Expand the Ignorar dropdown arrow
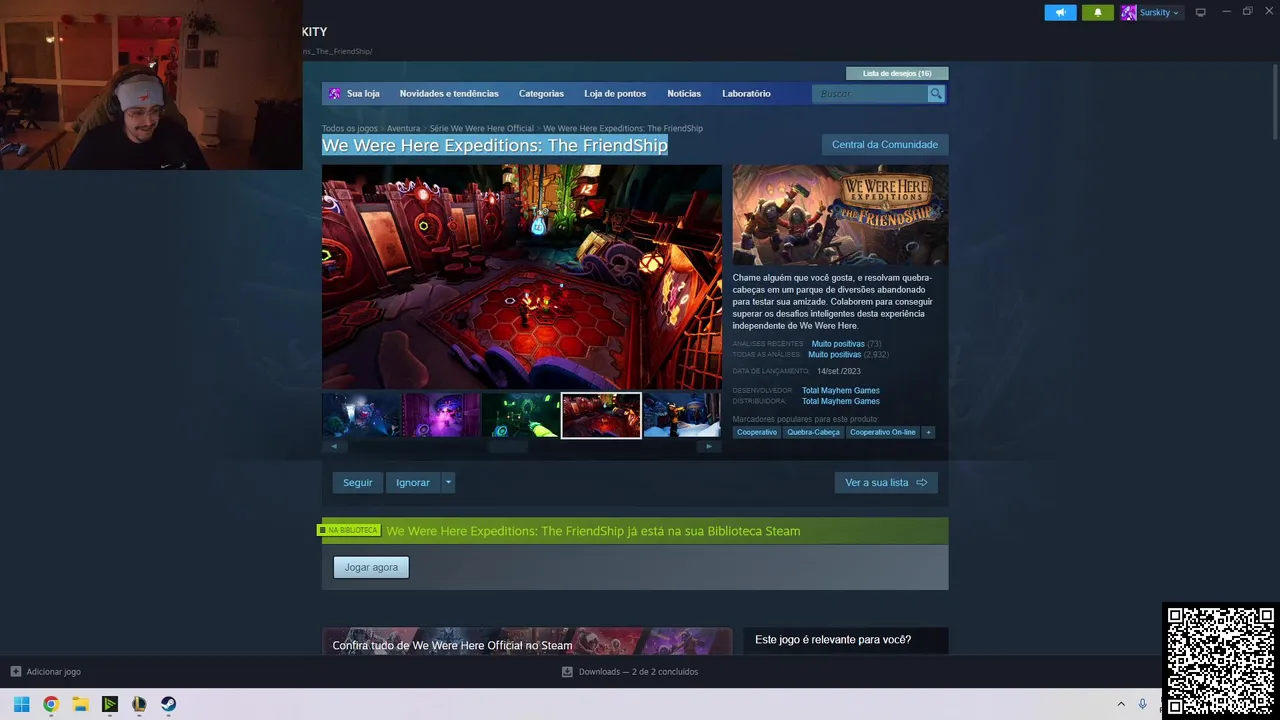1280x720 pixels. pyautogui.click(x=448, y=482)
